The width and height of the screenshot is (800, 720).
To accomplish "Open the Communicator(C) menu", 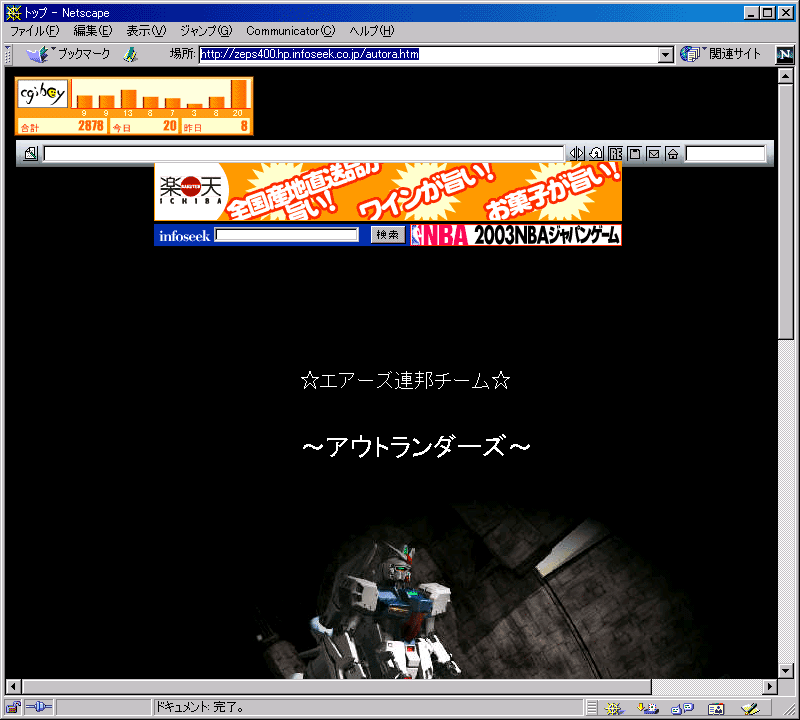I will click(x=291, y=31).
